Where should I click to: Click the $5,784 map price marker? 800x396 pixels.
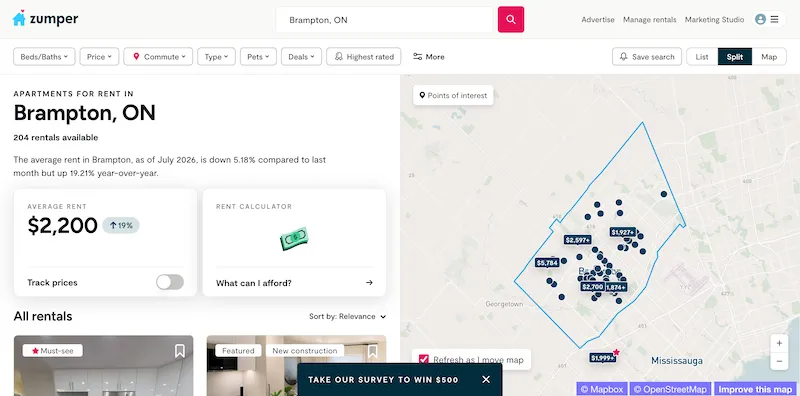tap(547, 263)
